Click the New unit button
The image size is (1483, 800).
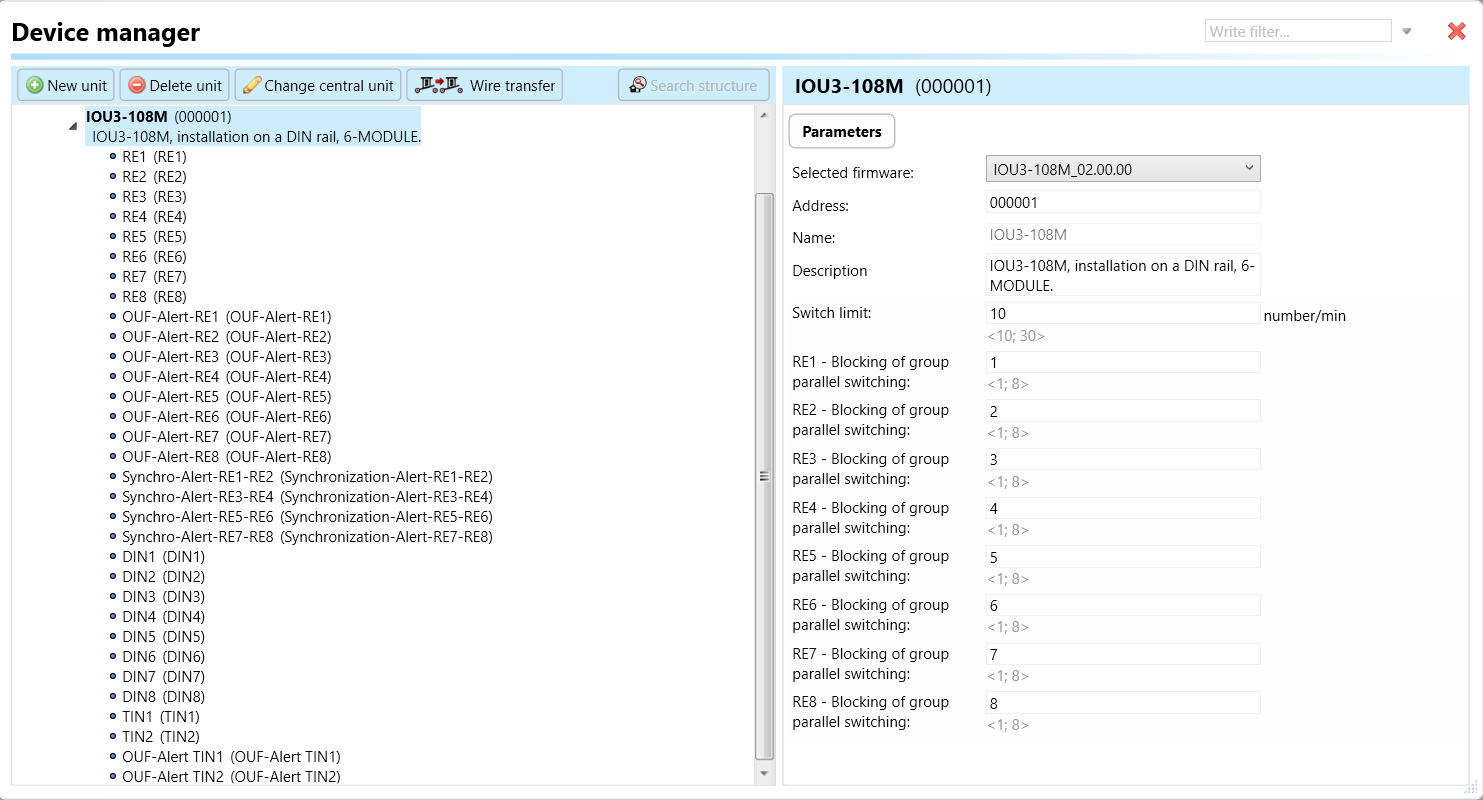[66, 85]
